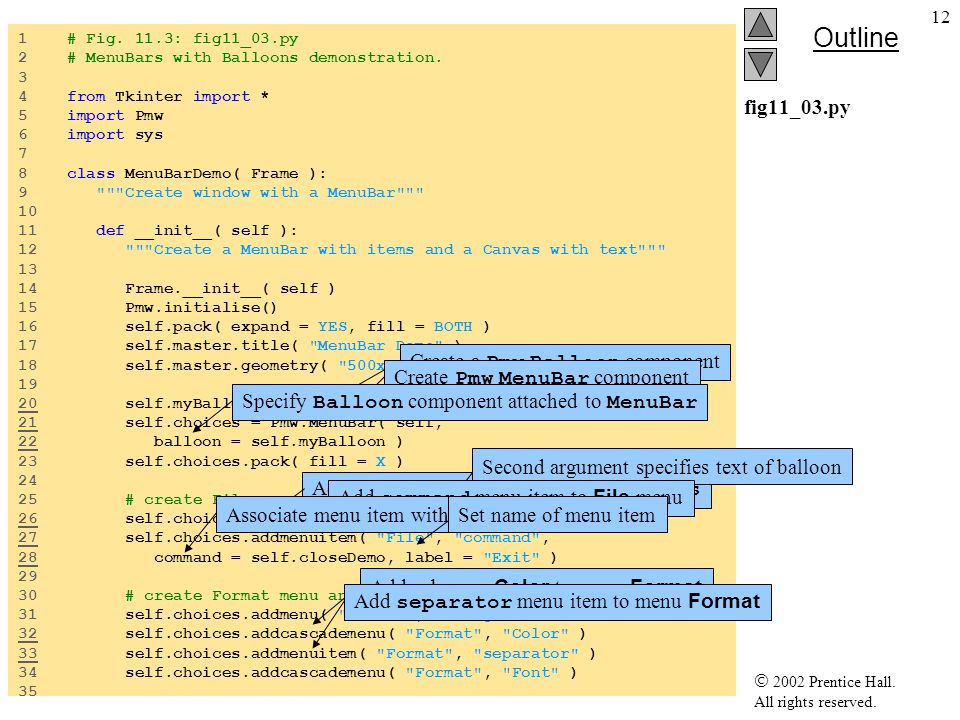Select the line 'from Tkinter import *'
This screenshot has width=960, height=720.
pyautogui.click(x=168, y=96)
